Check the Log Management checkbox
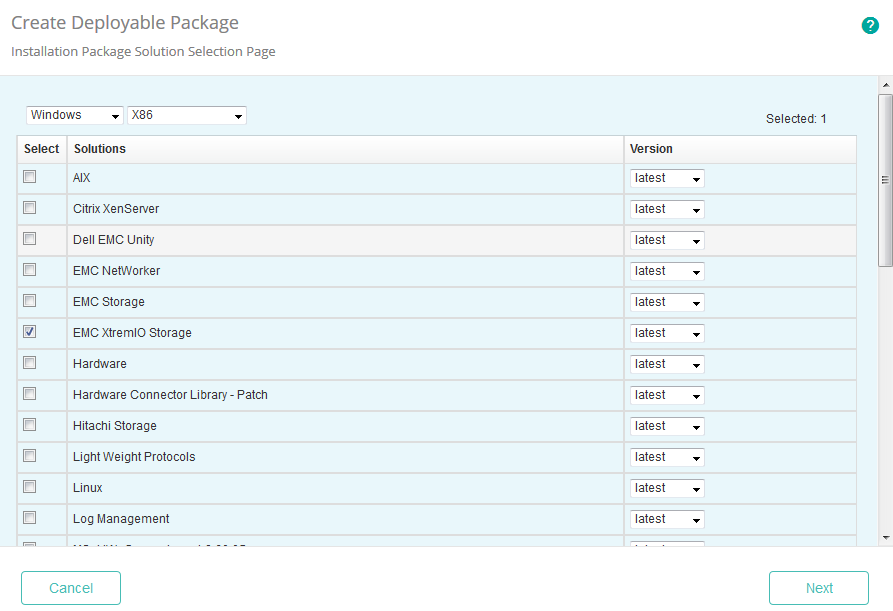 point(29,518)
